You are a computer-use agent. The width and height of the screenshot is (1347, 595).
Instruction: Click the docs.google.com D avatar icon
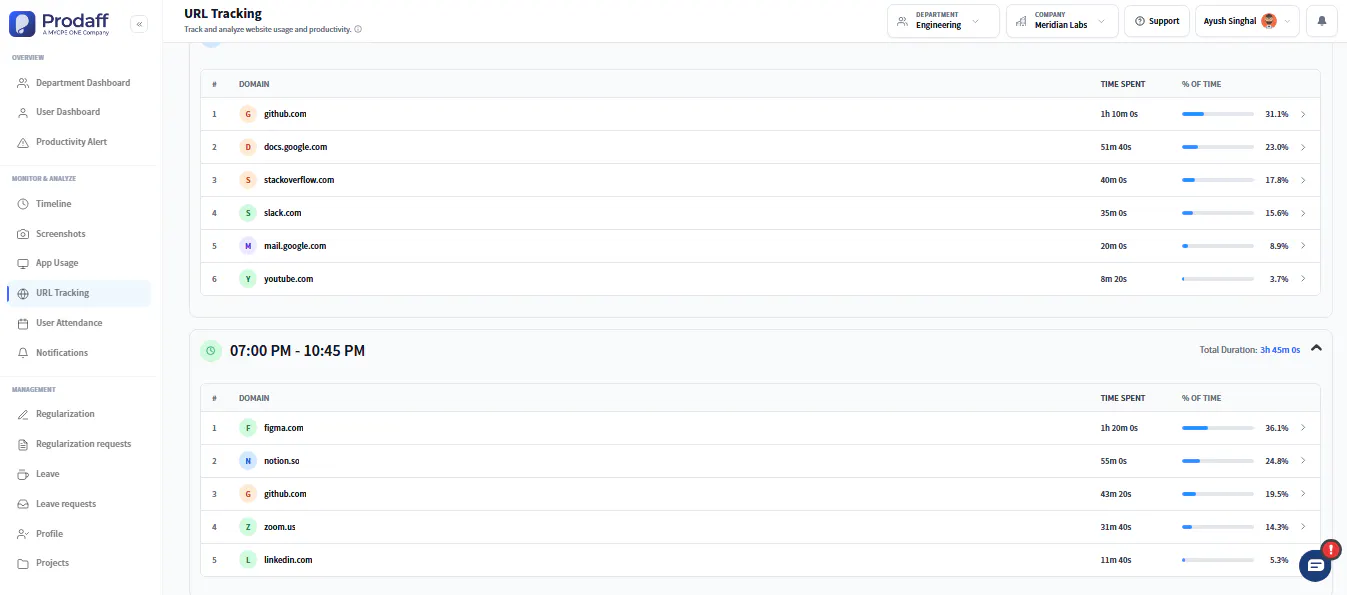point(248,147)
